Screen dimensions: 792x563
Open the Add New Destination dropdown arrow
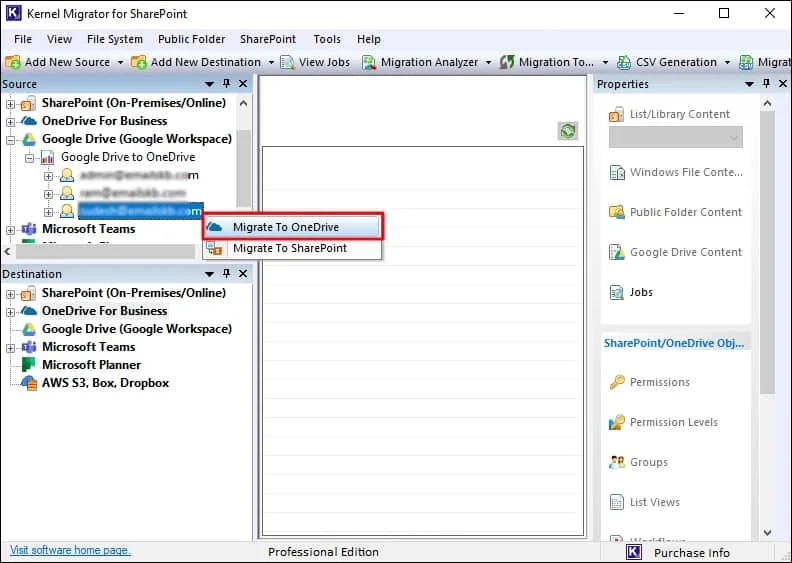(271, 63)
